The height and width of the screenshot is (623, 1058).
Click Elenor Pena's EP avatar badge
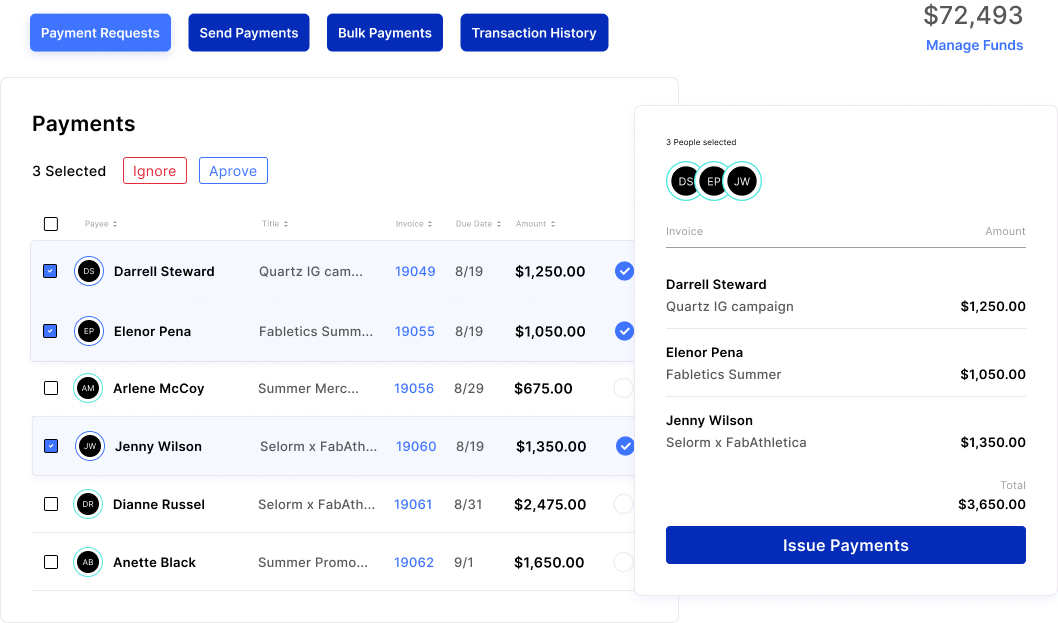click(88, 331)
